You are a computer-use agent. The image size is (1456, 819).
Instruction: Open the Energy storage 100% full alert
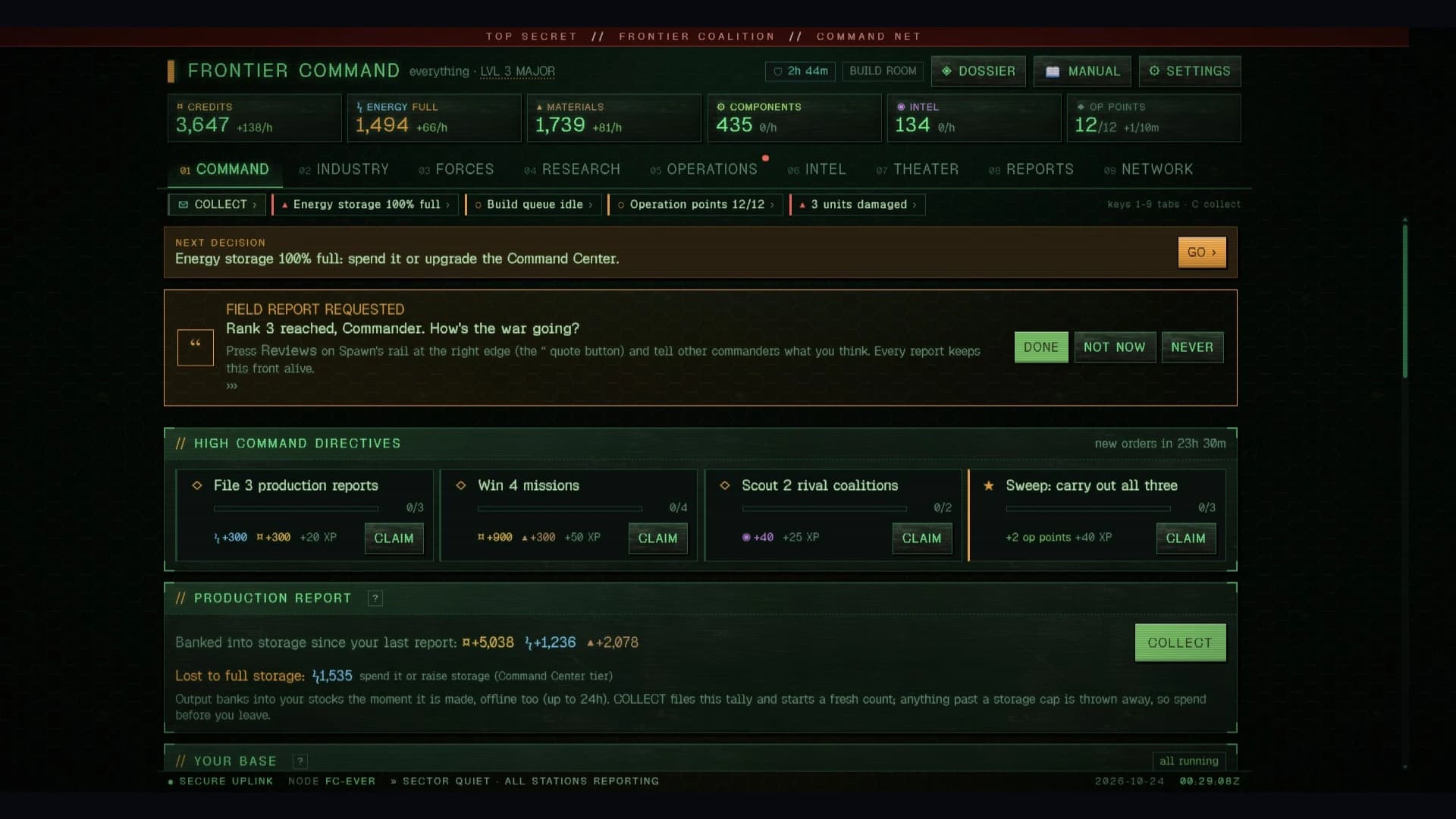pyautogui.click(x=365, y=205)
